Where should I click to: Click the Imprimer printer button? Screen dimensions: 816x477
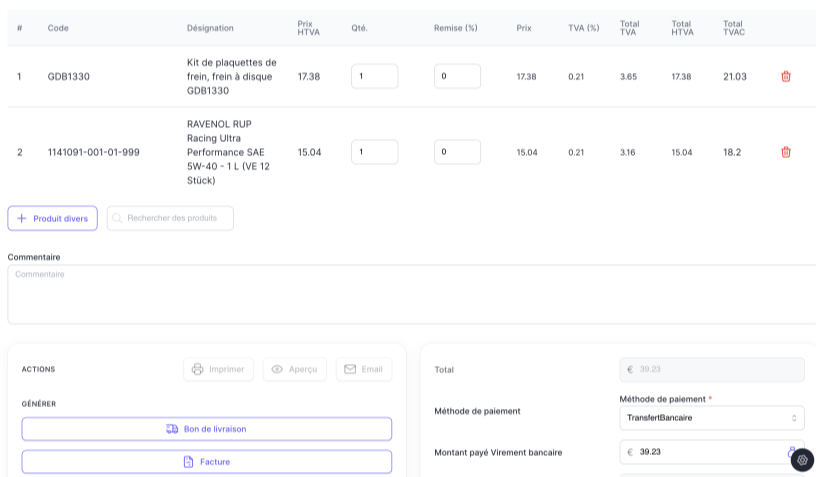click(x=218, y=369)
